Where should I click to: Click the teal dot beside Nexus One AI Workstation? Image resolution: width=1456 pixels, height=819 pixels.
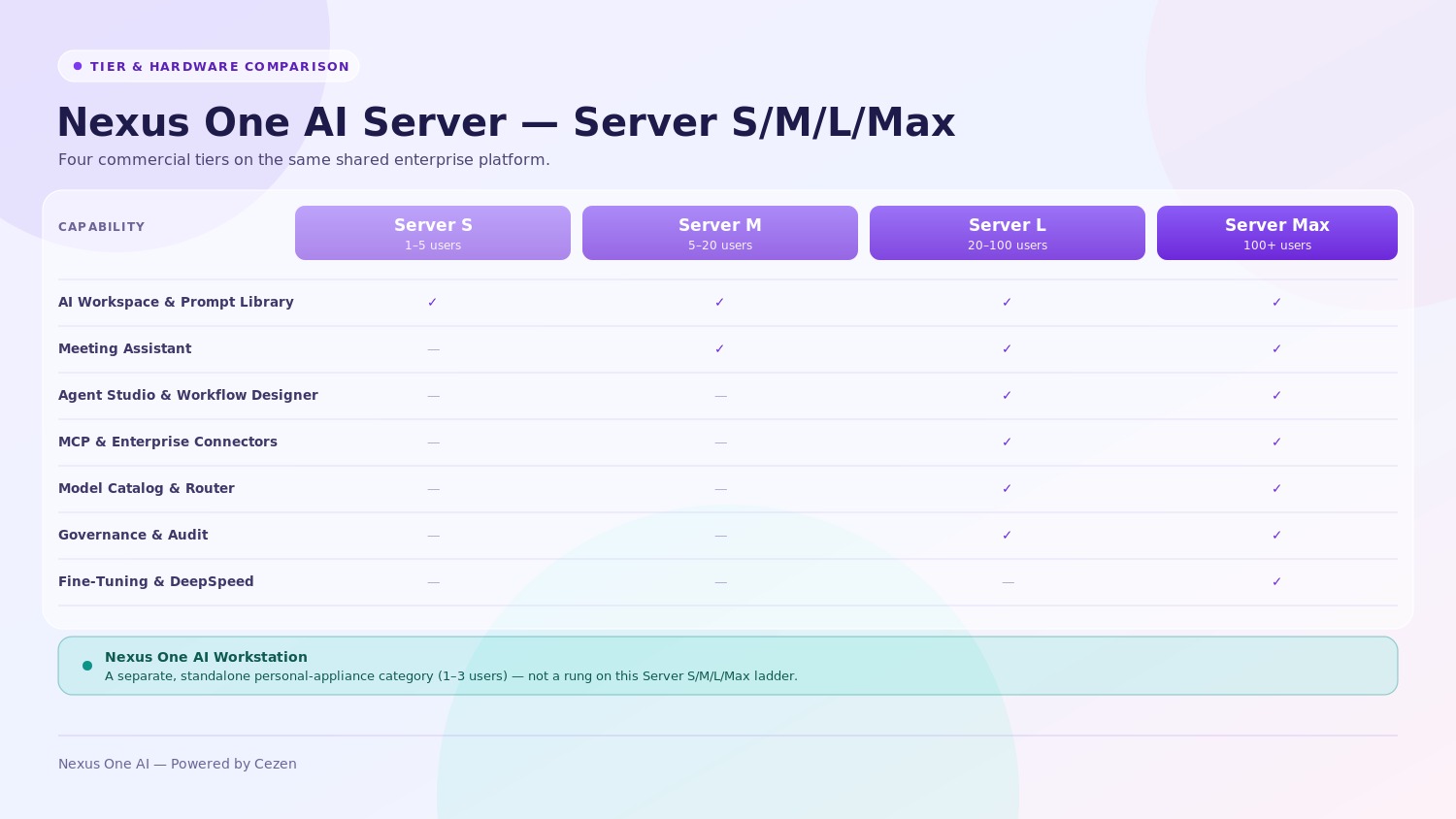[x=87, y=666]
